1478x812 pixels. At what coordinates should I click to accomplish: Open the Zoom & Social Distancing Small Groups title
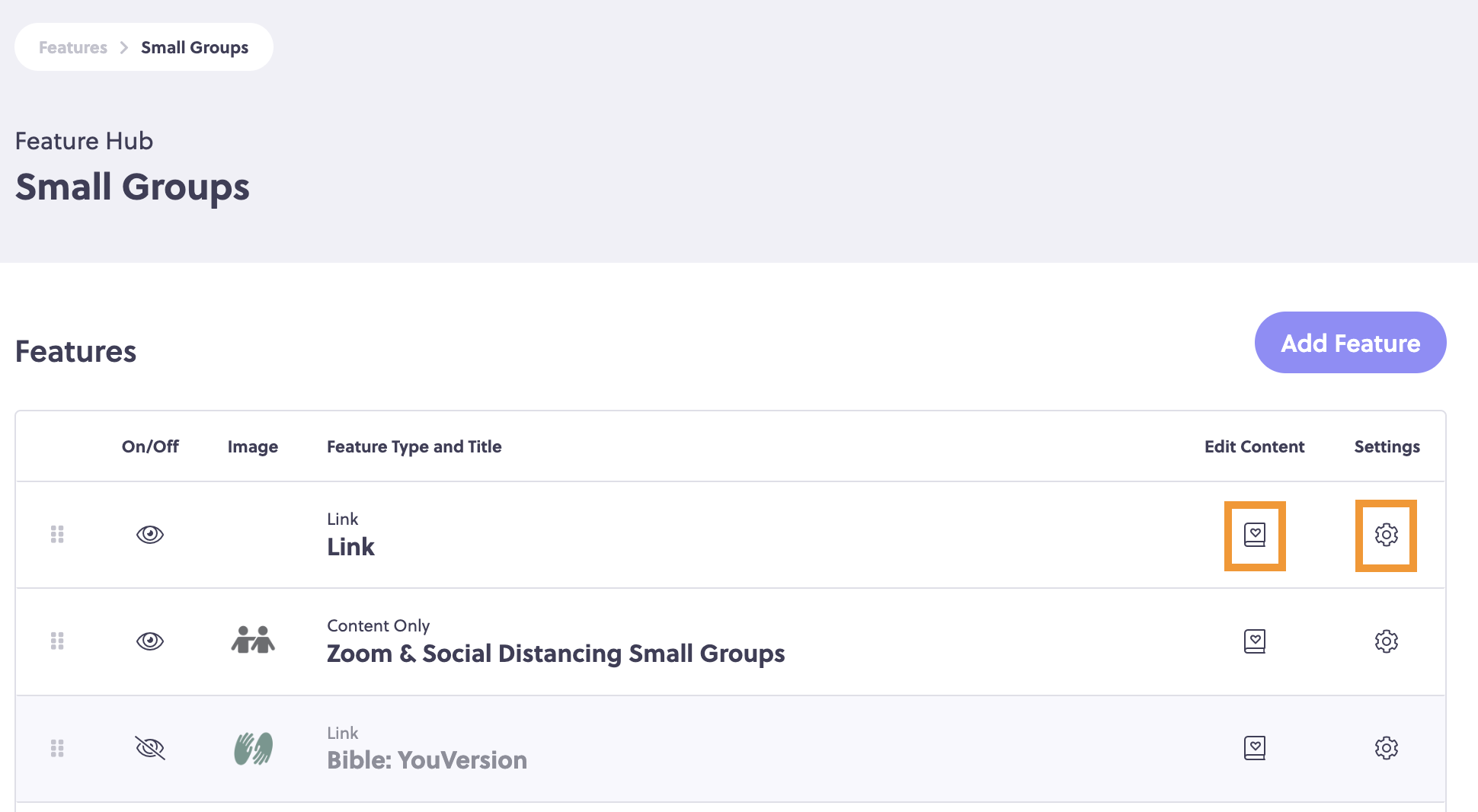[x=555, y=654]
